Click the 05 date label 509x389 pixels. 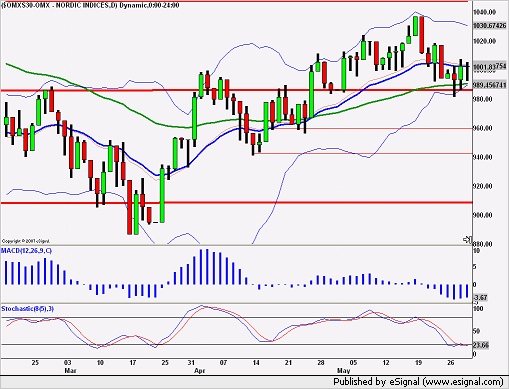(x=353, y=363)
